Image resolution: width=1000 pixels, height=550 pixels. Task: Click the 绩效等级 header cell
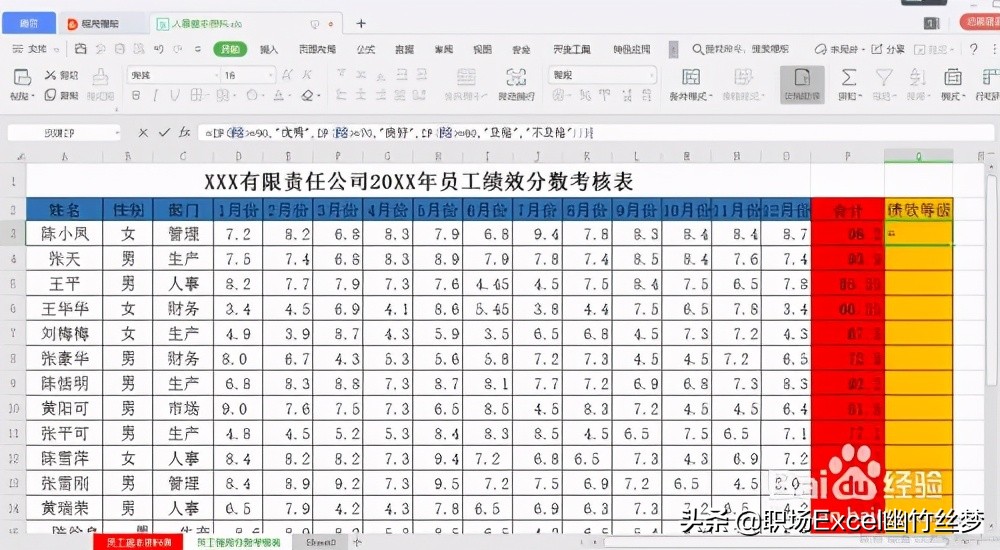[x=918, y=209]
